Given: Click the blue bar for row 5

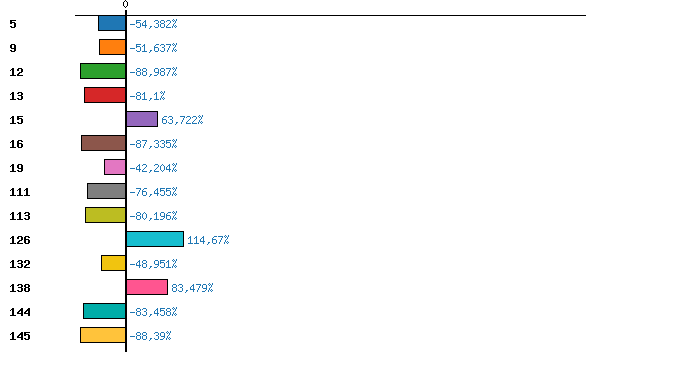Looking at the screenshot, I should (x=112, y=23).
